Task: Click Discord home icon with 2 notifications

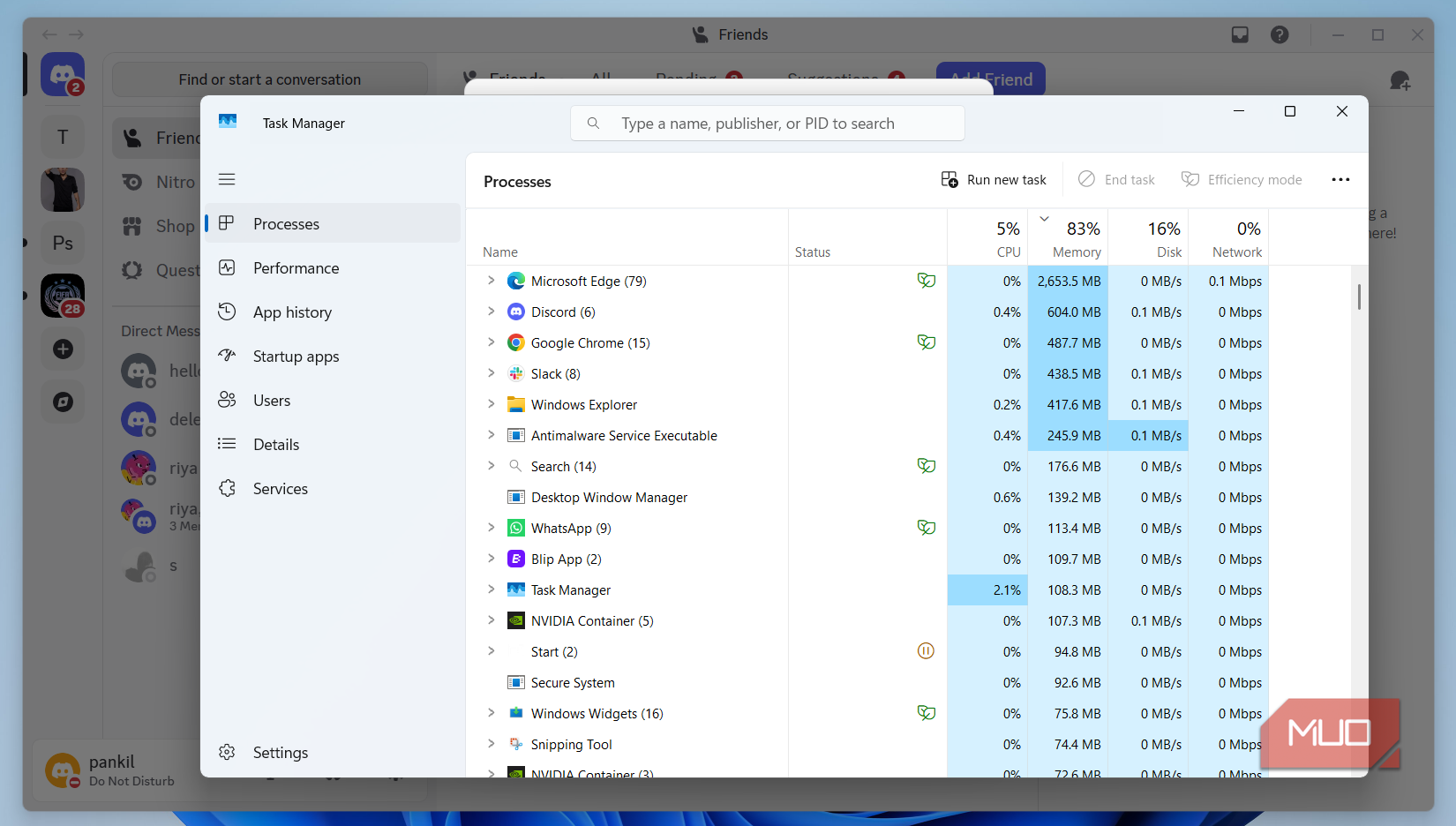Action: tap(63, 75)
